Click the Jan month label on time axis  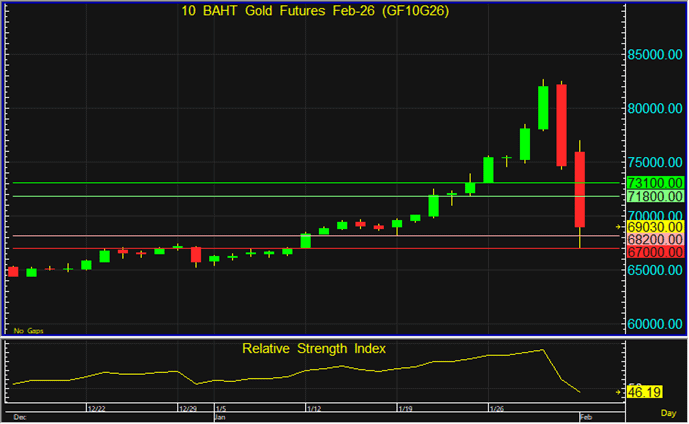(220, 416)
